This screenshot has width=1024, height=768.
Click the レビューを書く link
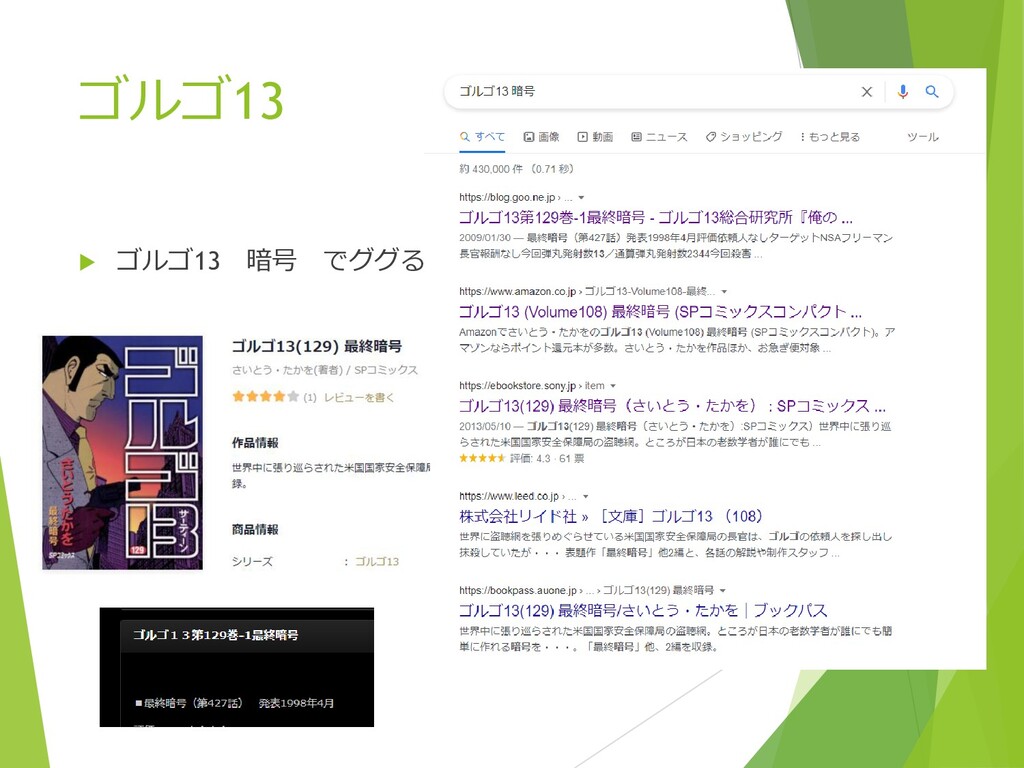[359, 397]
